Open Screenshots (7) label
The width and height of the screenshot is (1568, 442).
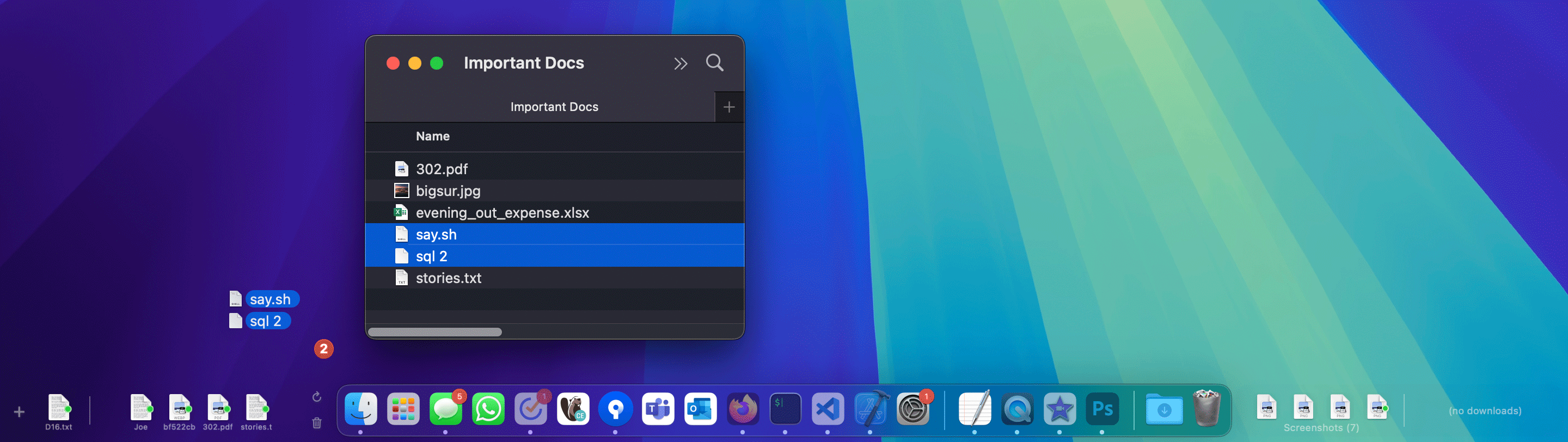click(1321, 427)
